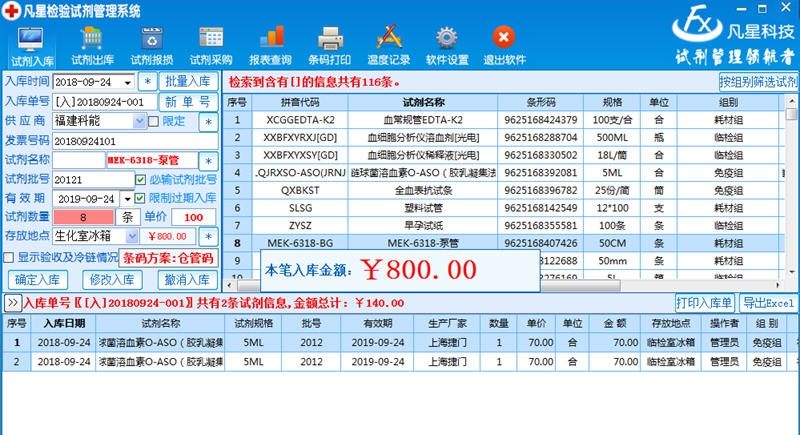800x435 pixels.
Task: Click the asterisk button beside 入库时间
Action: 147,82
